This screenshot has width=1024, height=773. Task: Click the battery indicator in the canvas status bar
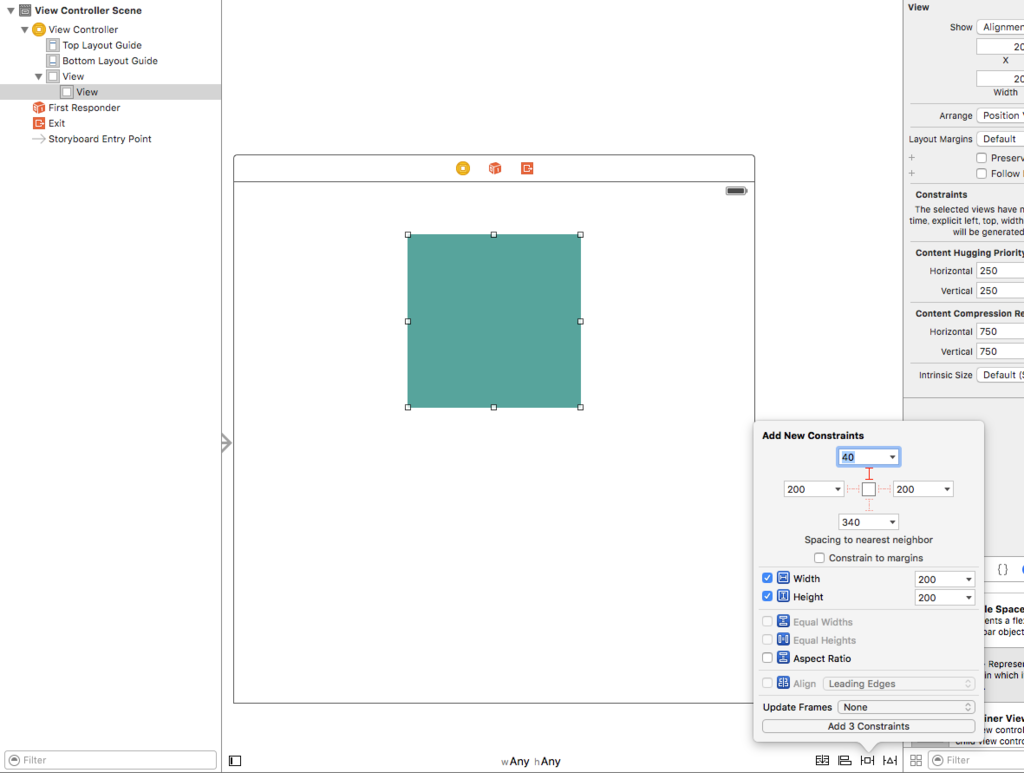(x=736, y=191)
